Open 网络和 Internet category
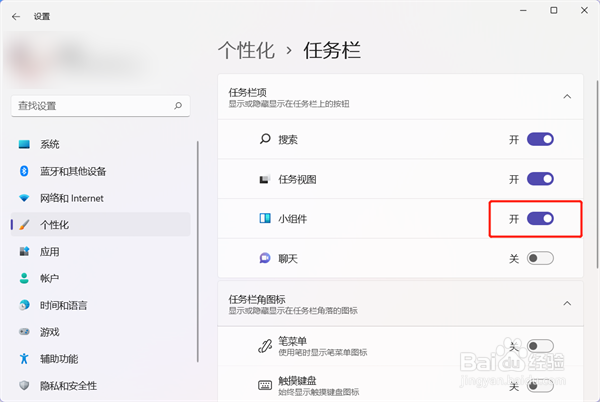Screen dimensions: 600x402 click(101, 198)
